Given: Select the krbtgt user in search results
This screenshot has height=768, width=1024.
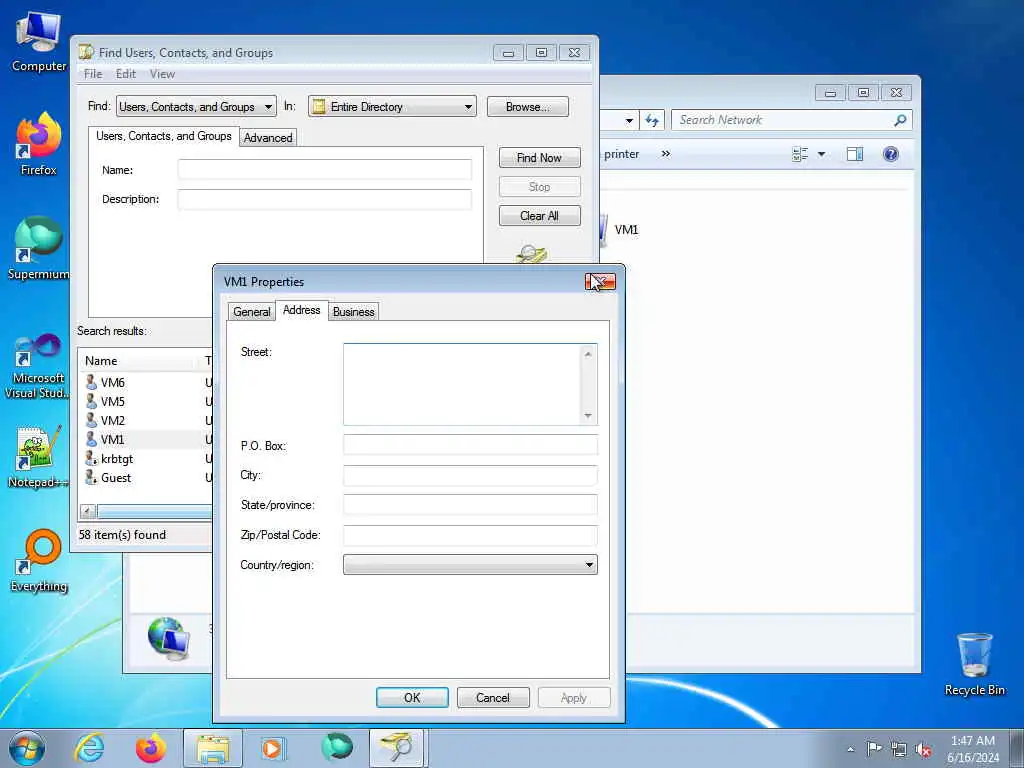Looking at the screenshot, I should pyautogui.click(x=117, y=458).
